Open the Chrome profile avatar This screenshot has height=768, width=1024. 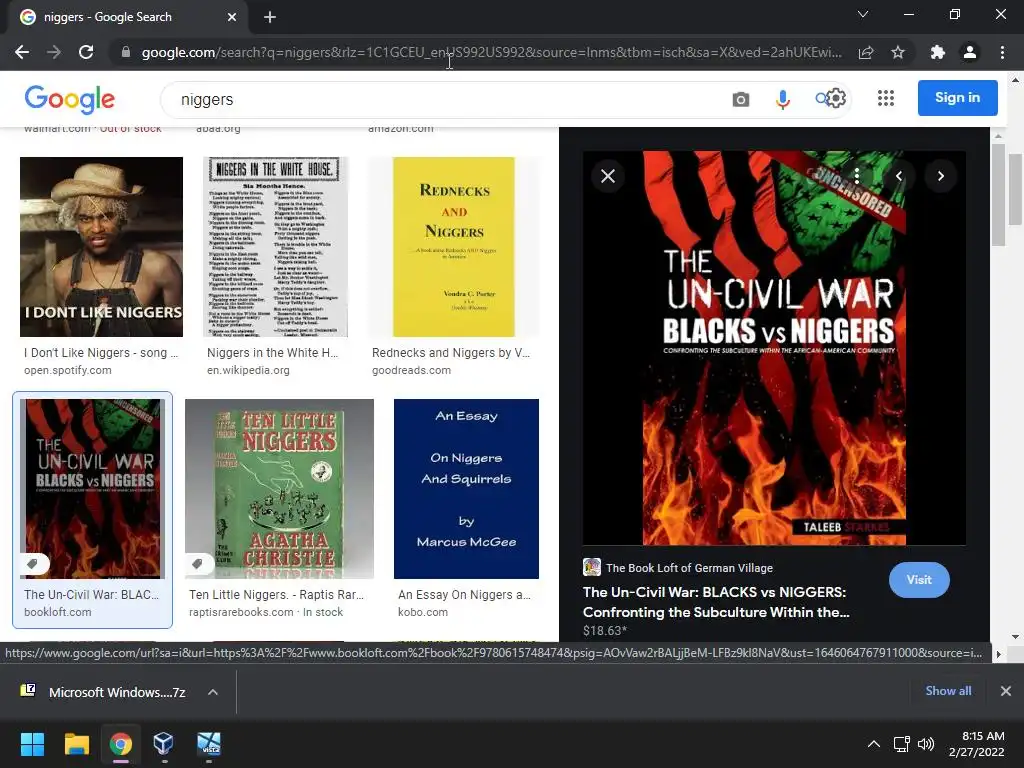tap(970, 52)
